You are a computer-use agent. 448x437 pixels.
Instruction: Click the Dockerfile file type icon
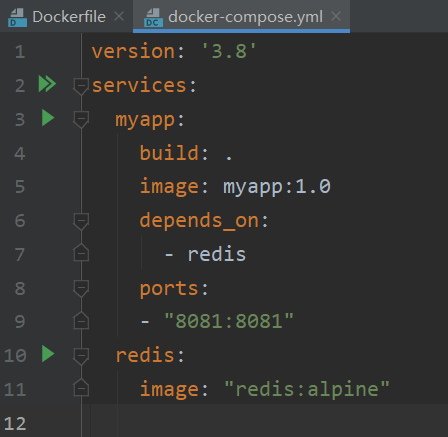point(17,18)
